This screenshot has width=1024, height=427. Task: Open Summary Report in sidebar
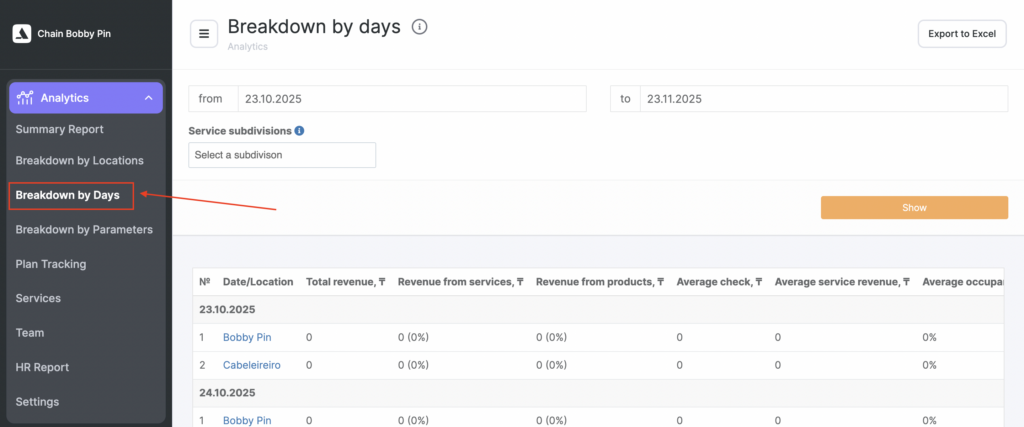59,129
